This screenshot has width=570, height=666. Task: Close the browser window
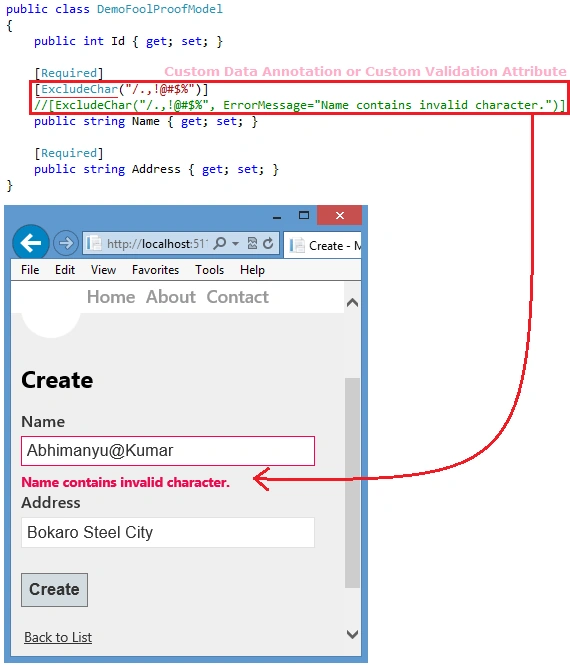(339, 215)
